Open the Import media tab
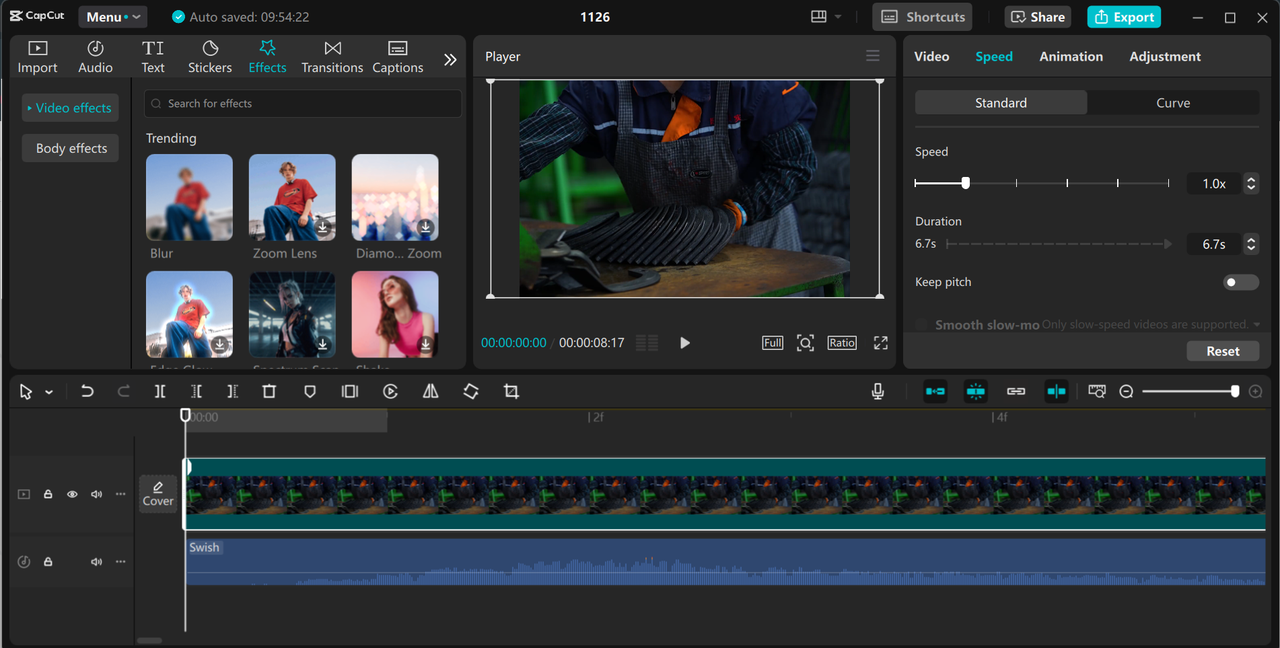 38,57
